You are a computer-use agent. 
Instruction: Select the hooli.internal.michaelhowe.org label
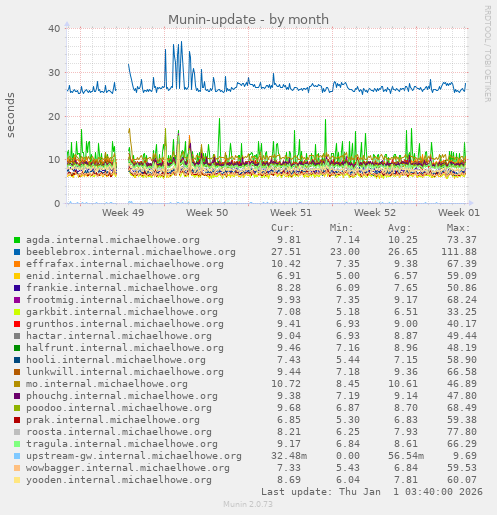pyautogui.click(x=116, y=360)
